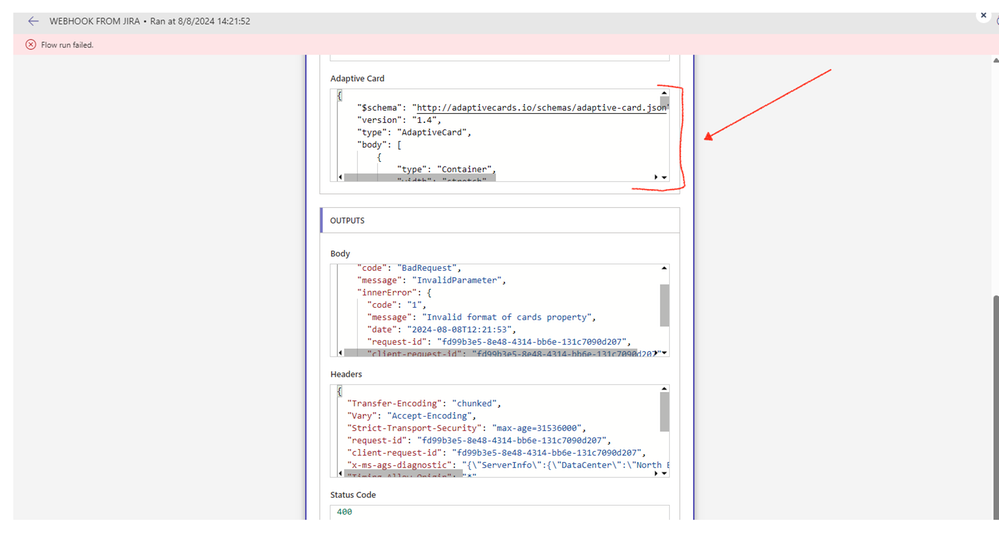The width and height of the screenshot is (999, 537).
Task: Click the client-request-id header line in Headers
Action: [496, 453]
